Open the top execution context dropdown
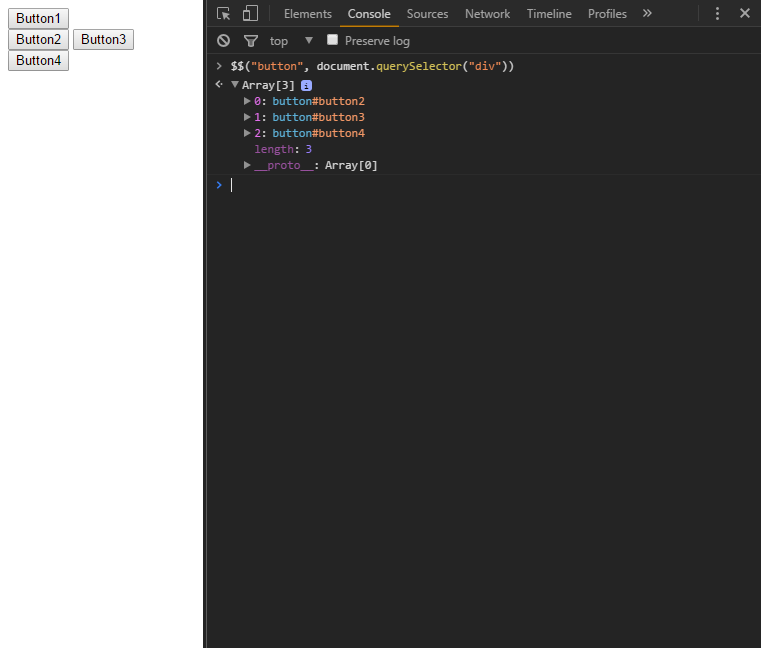The height and width of the screenshot is (648, 761). [x=291, y=41]
